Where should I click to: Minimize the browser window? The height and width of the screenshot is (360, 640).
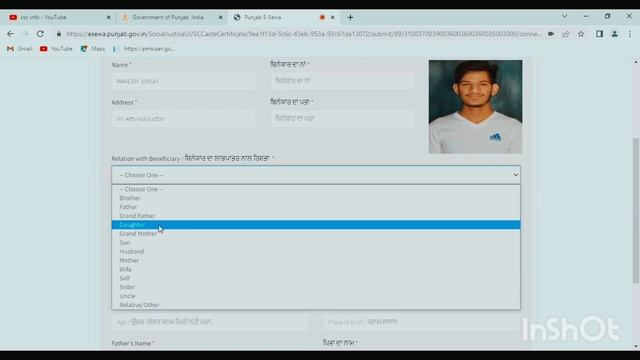(x=586, y=16)
